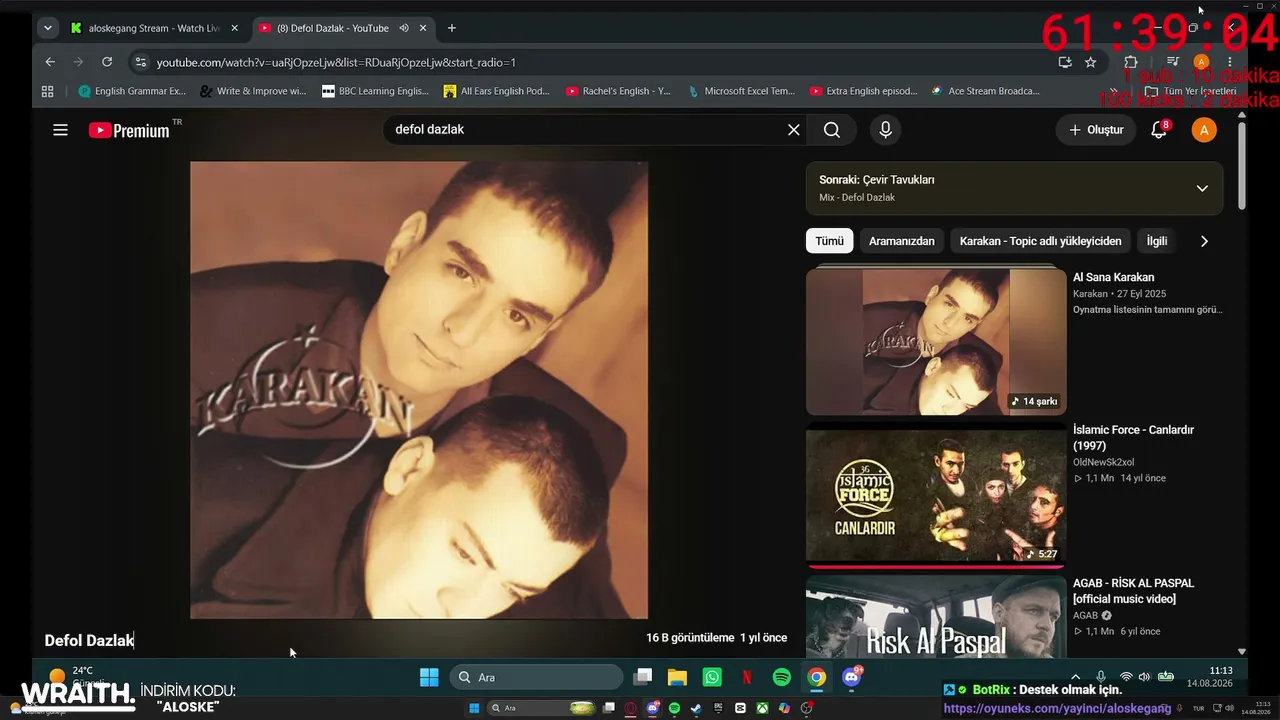Mute the Defol Dazlak tab audio
Image resolution: width=1280 pixels, height=720 pixels.
(403, 28)
